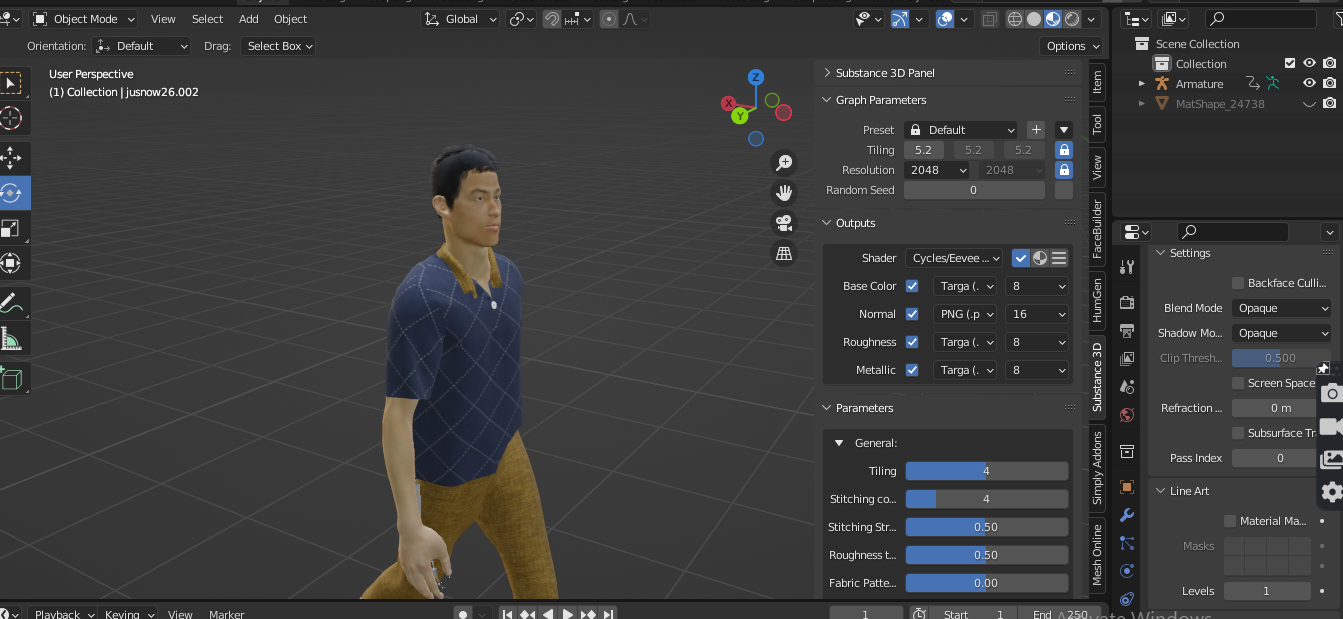Adjust the Stitching Strength slider
Viewport: 1343px width, 619px height.
point(986,527)
